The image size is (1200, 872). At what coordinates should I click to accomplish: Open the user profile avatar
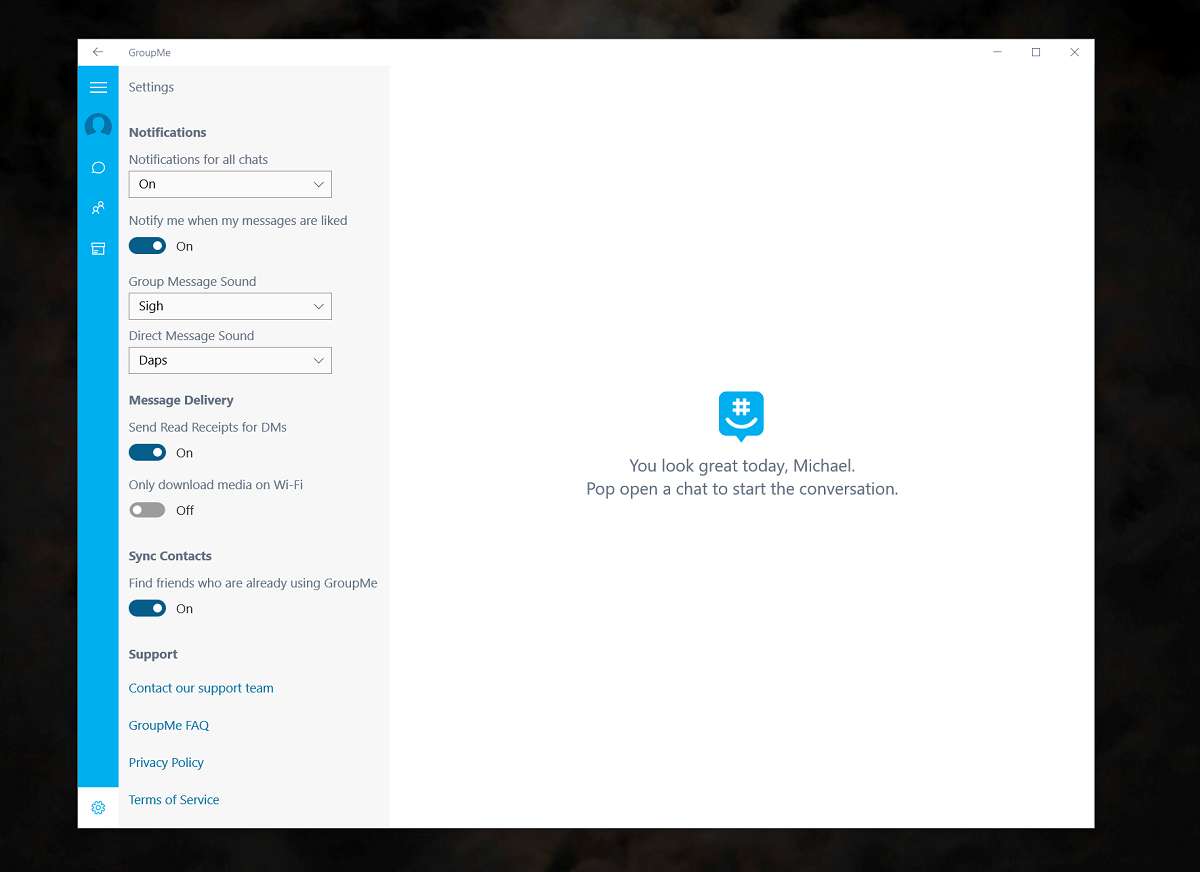[98, 126]
